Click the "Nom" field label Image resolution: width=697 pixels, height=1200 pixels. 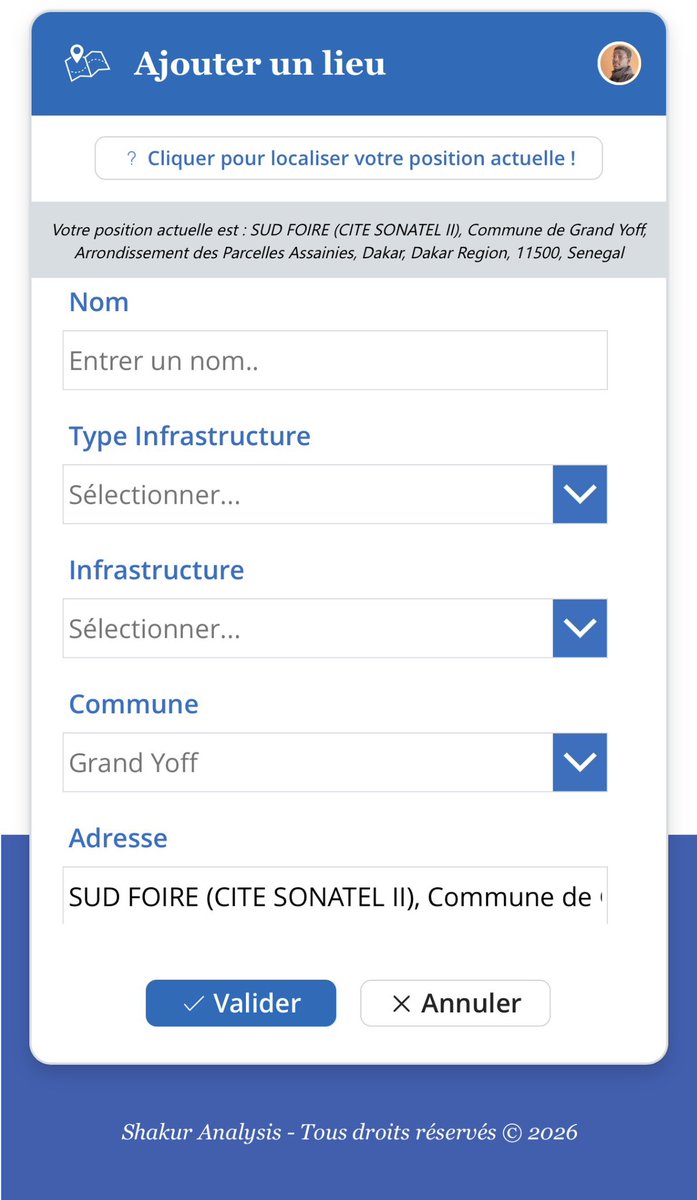click(99, 302)
